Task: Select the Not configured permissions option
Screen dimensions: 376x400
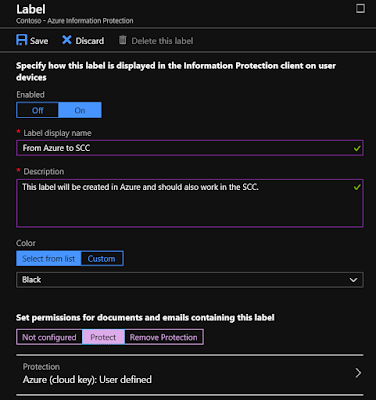Action: coord(49,337)
